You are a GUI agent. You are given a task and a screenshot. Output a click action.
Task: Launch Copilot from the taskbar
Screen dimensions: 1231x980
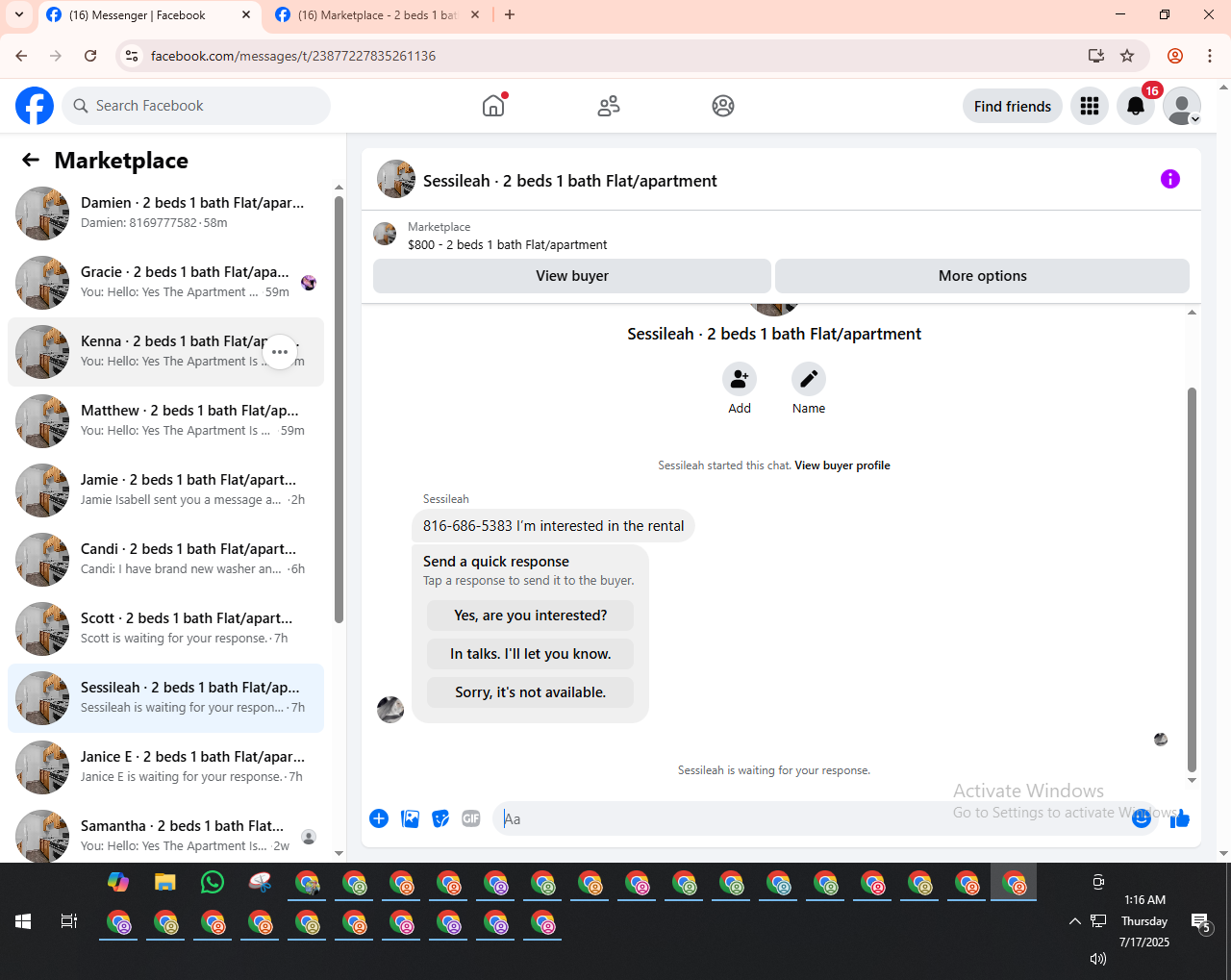click(118, 882)
